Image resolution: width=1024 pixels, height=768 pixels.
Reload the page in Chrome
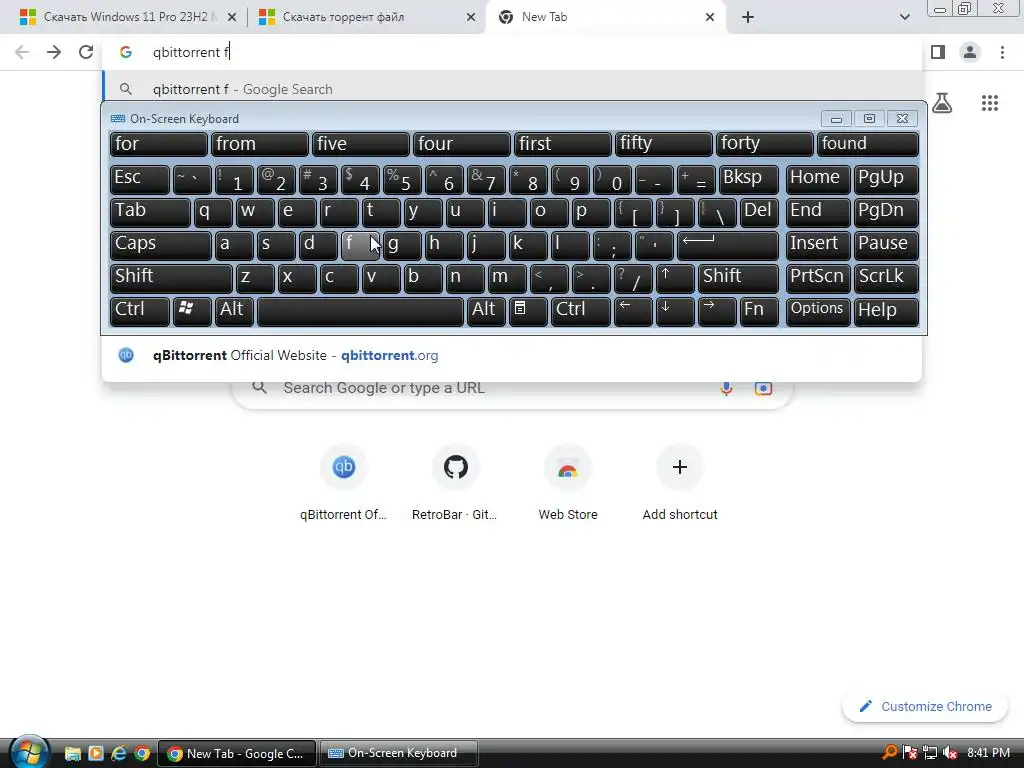pyautogui.click(x=86, y=52)
